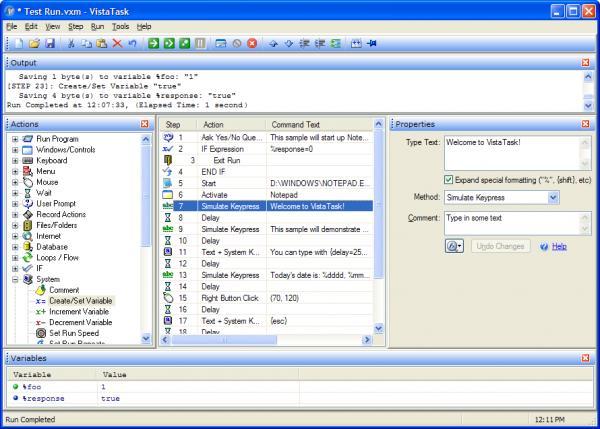
Task: Click the Cut scissors toolbar icon
Action: pos(71,44)
